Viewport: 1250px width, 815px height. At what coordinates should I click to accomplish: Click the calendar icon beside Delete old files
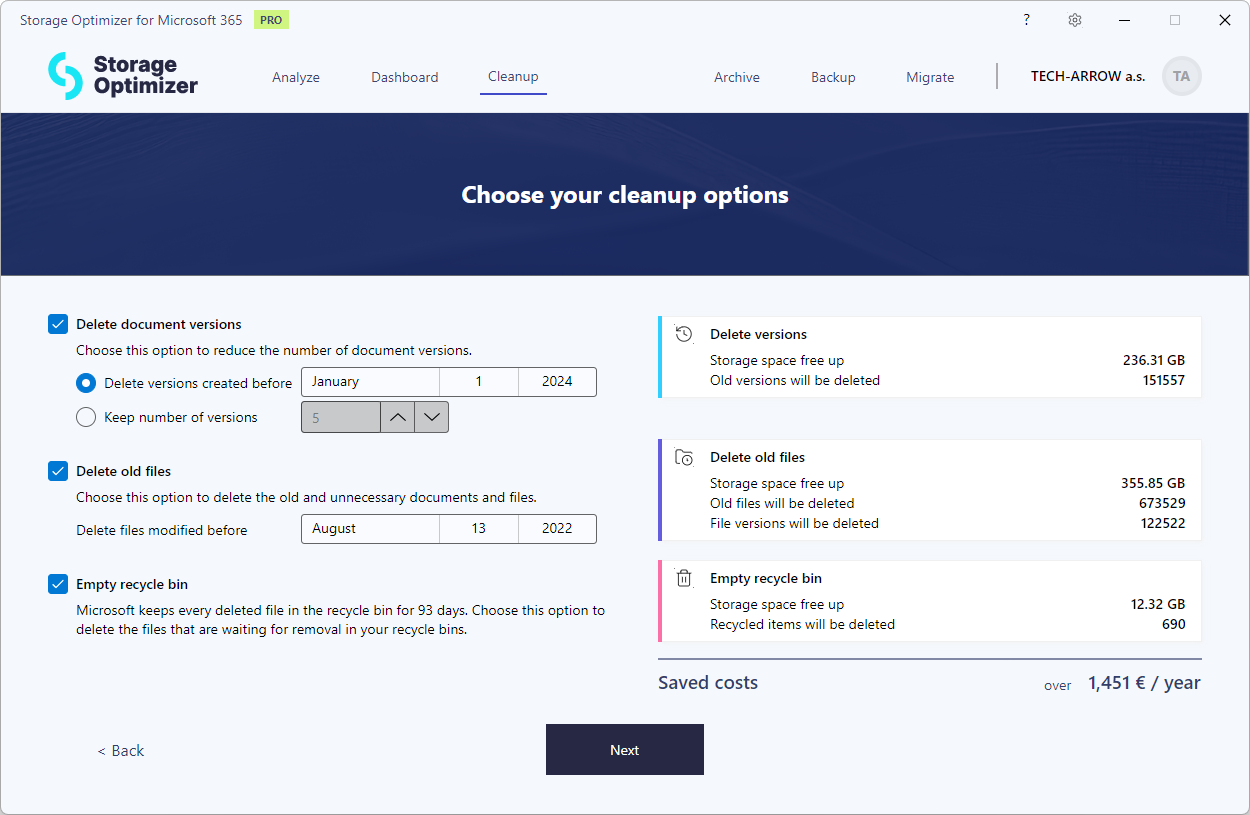tap(684, 457)
